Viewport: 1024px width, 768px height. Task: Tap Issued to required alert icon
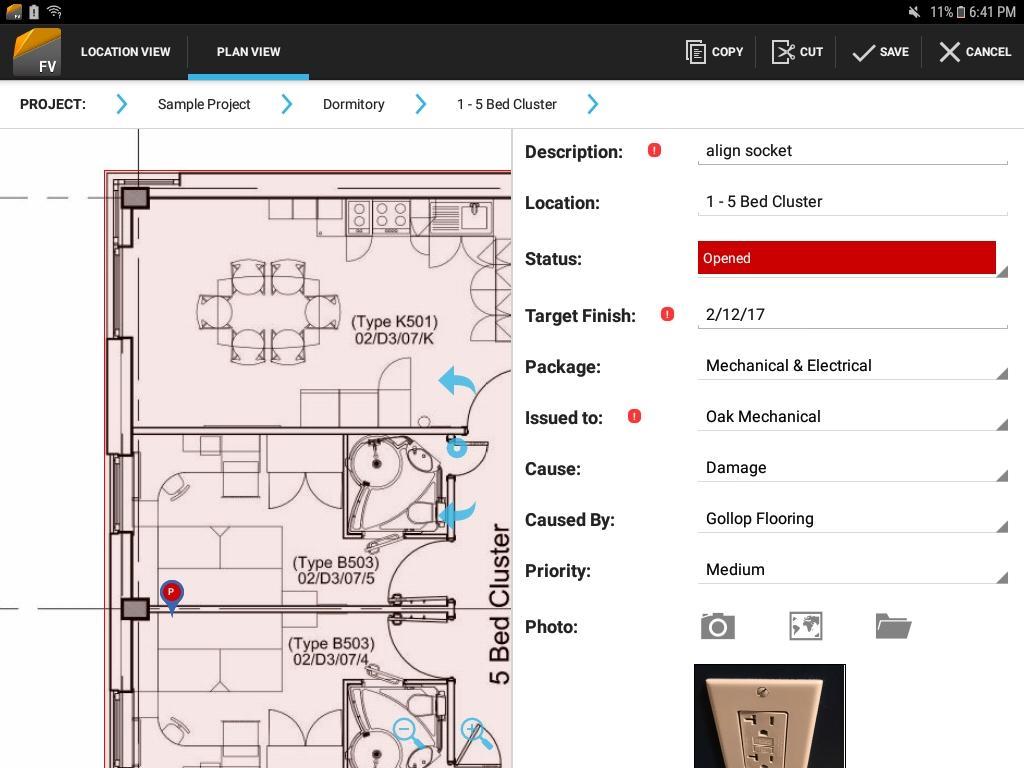634,416
